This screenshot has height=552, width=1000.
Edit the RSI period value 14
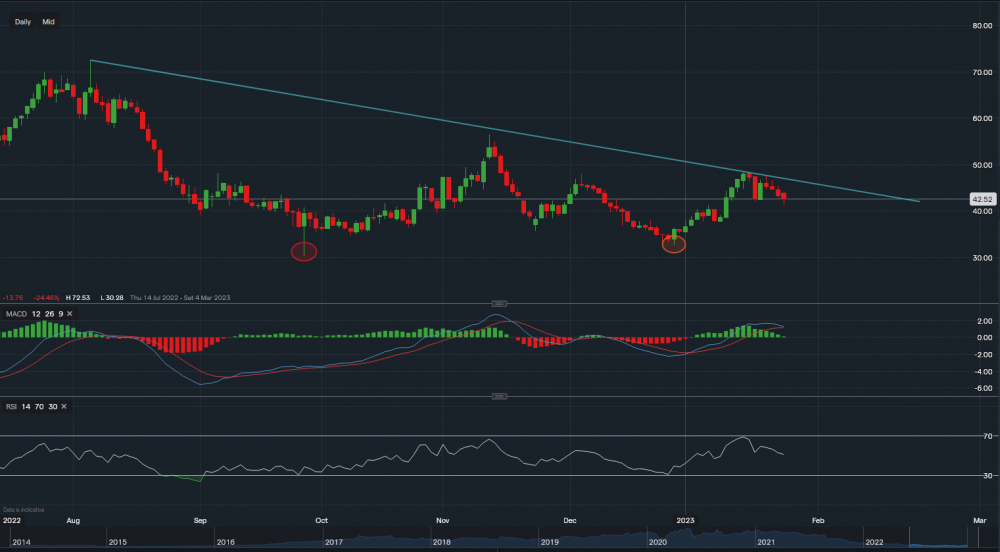[25, 407]
